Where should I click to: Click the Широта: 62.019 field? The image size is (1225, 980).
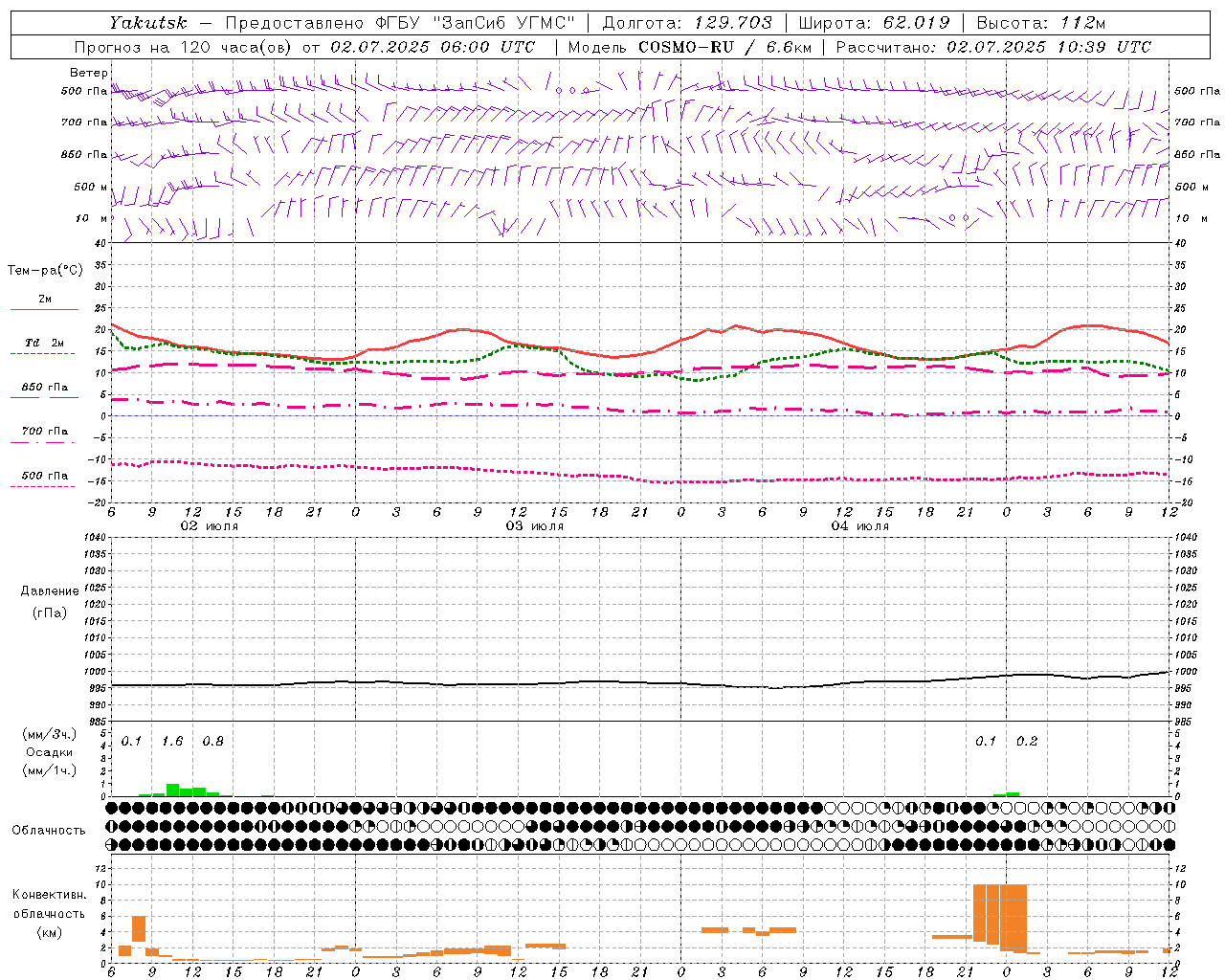point(874,22)
